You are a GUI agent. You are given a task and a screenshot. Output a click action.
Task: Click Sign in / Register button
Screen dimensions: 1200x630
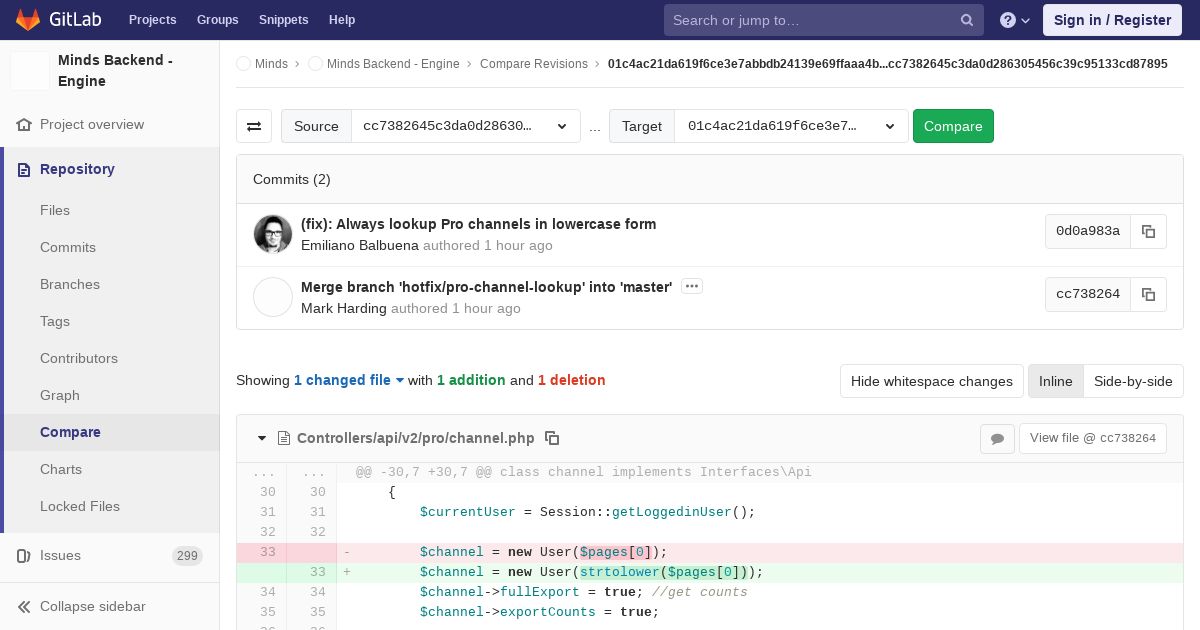[x=1112, y=20]
